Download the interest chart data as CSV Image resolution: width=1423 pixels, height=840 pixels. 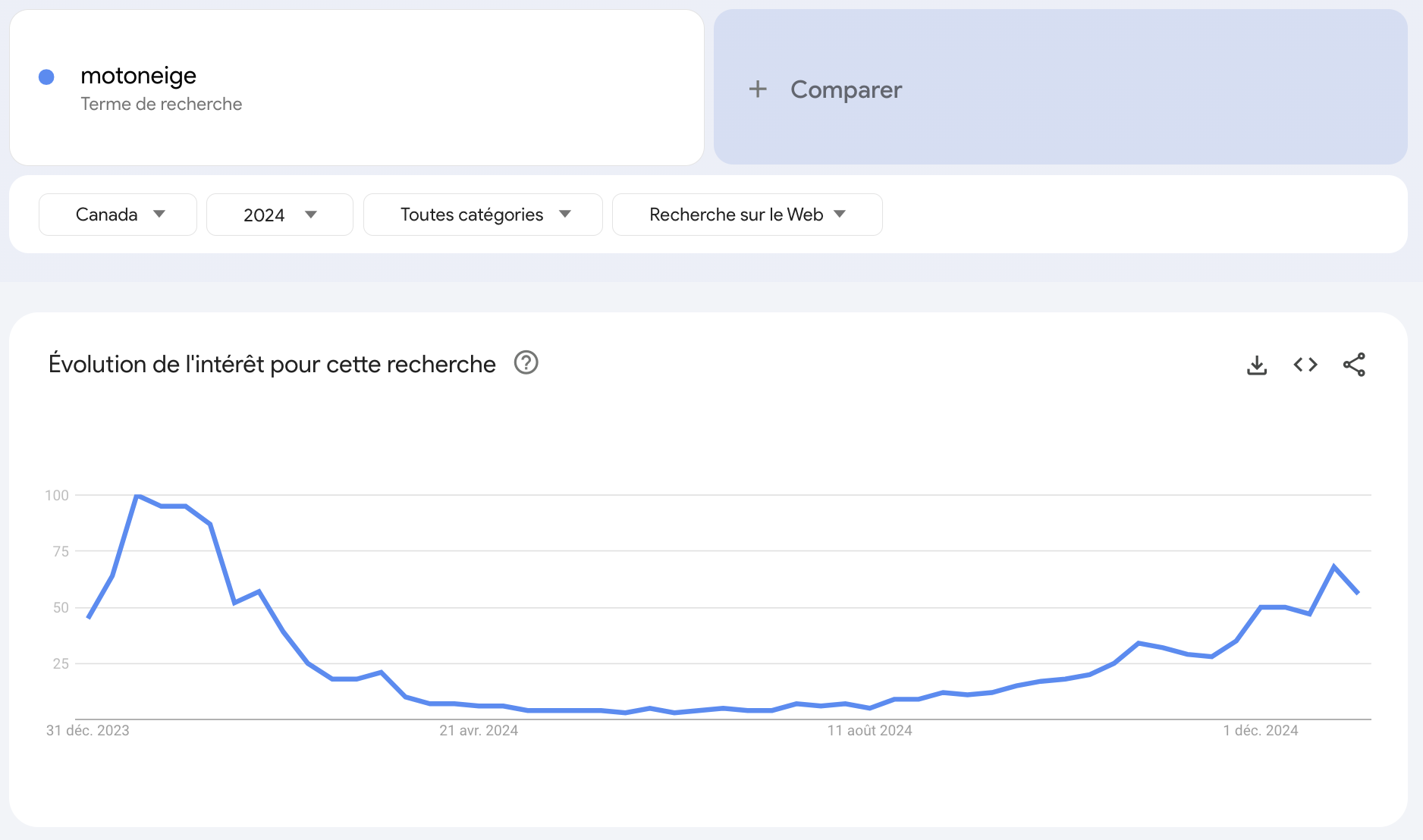click(1257, 365)
